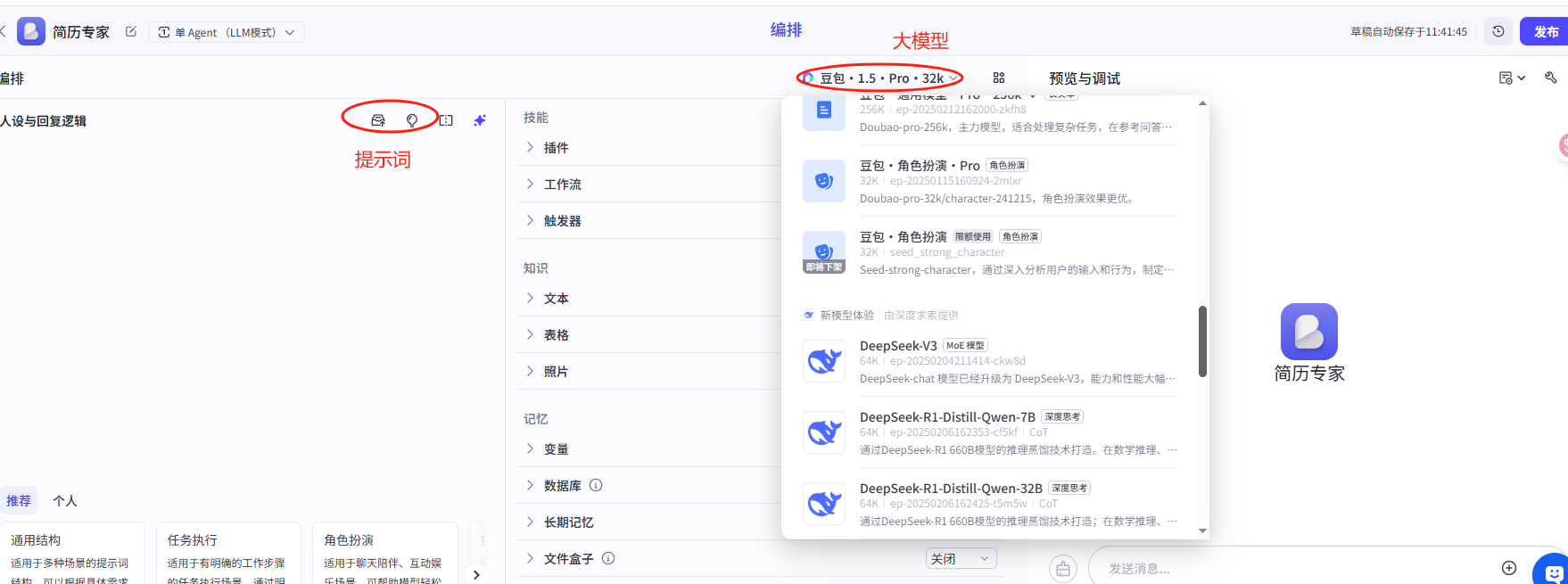Click the lightbulb prompt tips icon

click(412, 119)
